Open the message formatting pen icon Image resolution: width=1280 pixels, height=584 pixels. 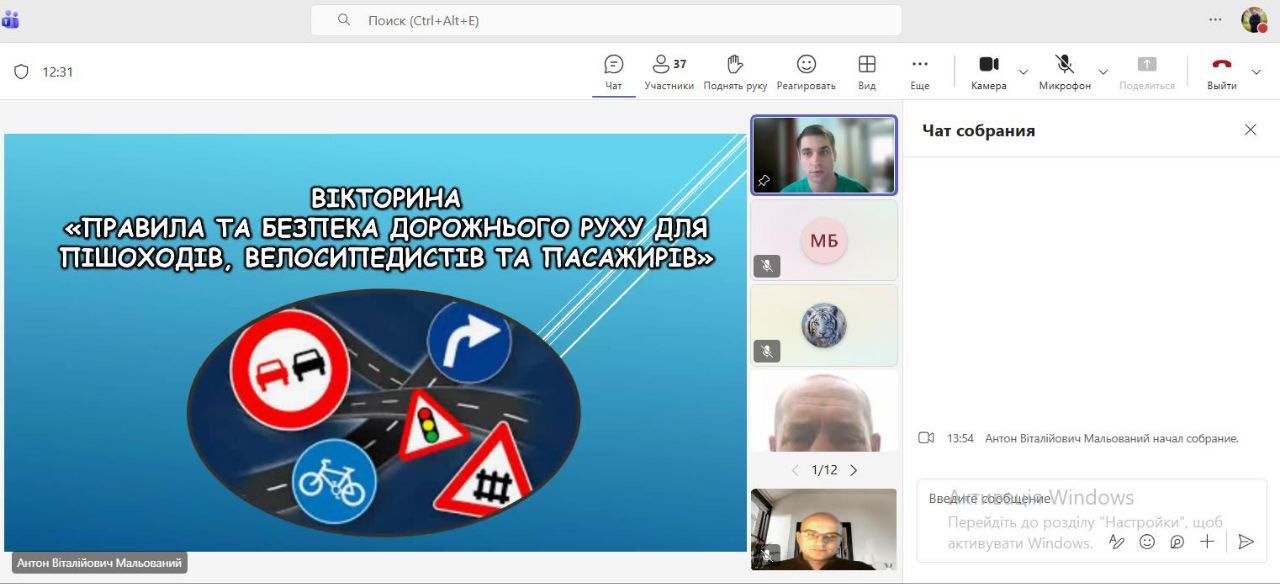(1117, 542)
